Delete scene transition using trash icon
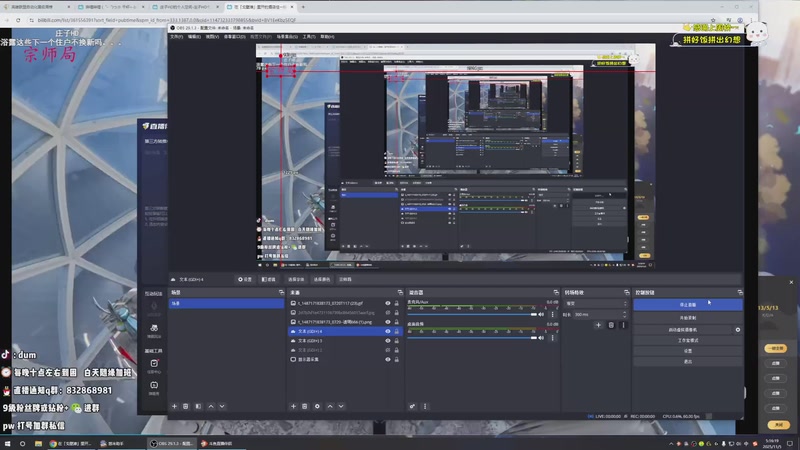 [x=611, y=325]
